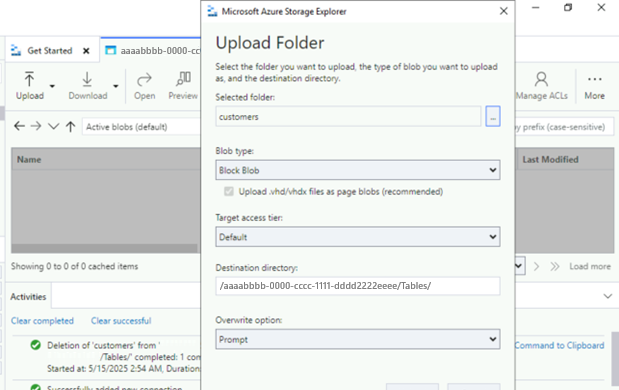
Task: Click the Storage Explorer icon in dialog title
Action: [212, 11]
